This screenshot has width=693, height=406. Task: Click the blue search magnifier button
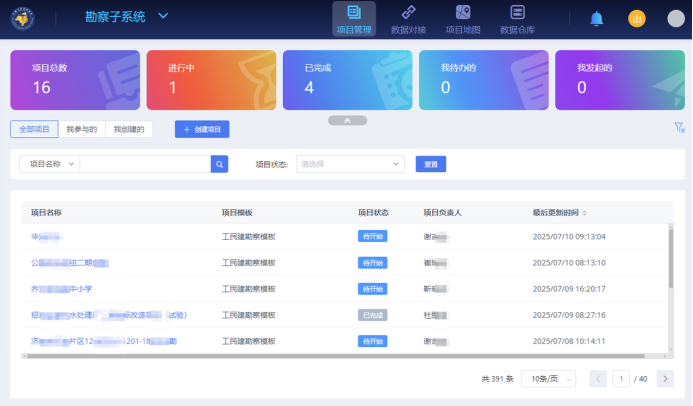point(219,164)
